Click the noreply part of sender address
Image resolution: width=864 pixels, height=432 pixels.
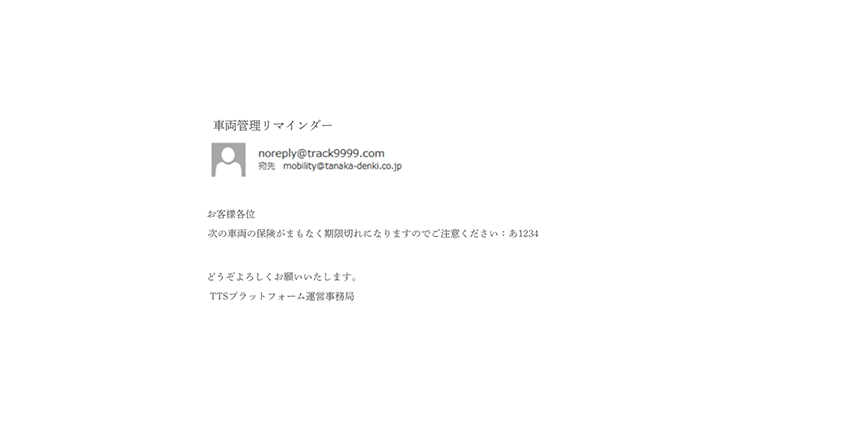tap(277, 153)
